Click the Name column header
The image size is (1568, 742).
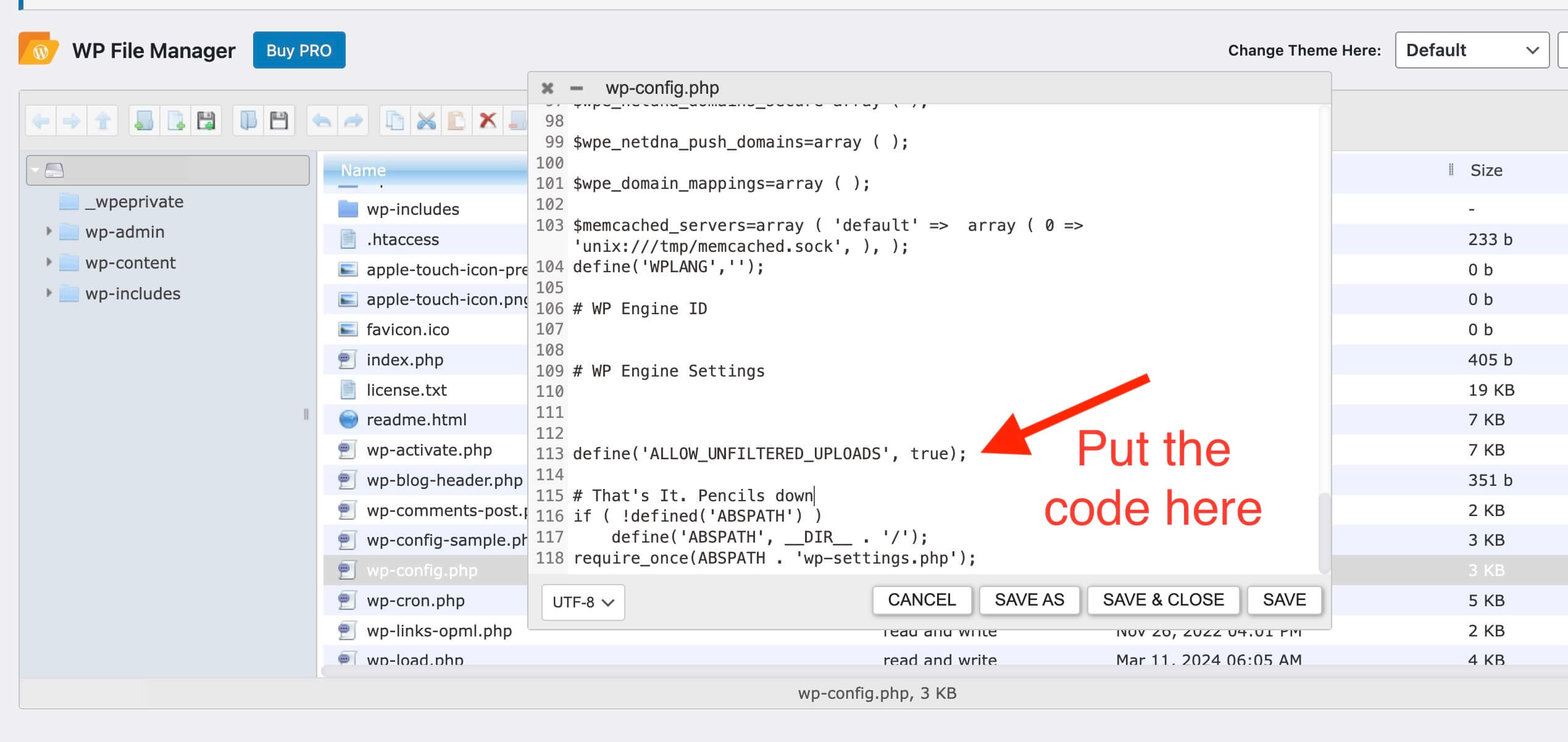(x=364, y=170)
